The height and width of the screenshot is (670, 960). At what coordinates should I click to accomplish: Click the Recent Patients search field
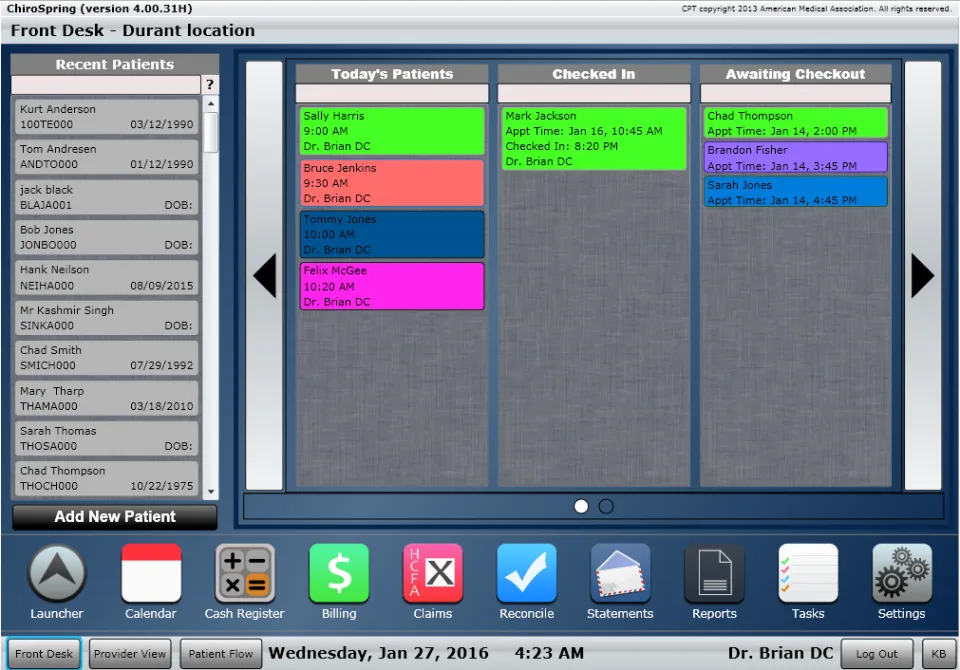[106, 85]
